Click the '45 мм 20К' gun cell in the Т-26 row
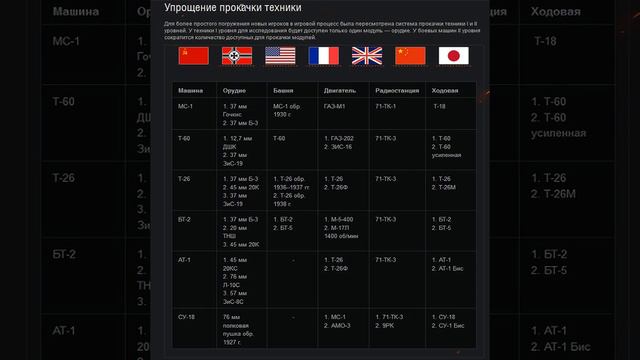This screenshot has width=640, height=360. click(x=241, y=187)
